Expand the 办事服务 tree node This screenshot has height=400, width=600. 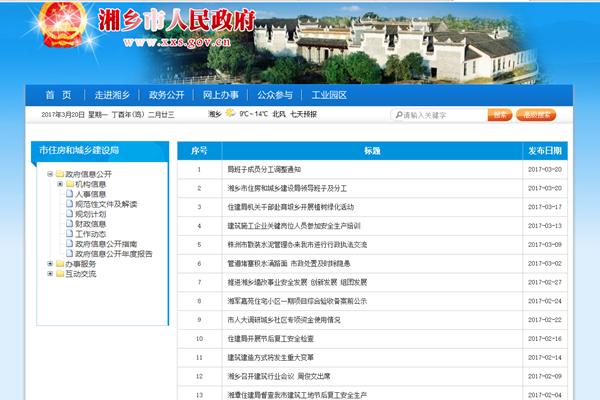tap(50, 264)
